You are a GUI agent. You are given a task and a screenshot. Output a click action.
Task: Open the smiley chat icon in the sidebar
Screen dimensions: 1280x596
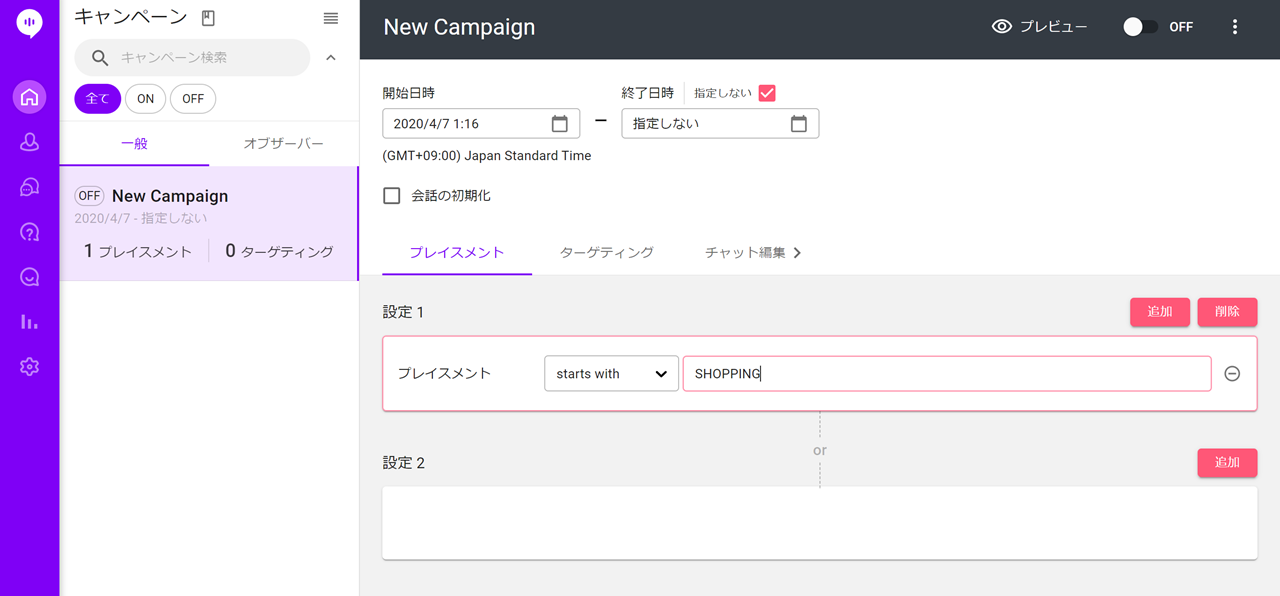29,277
